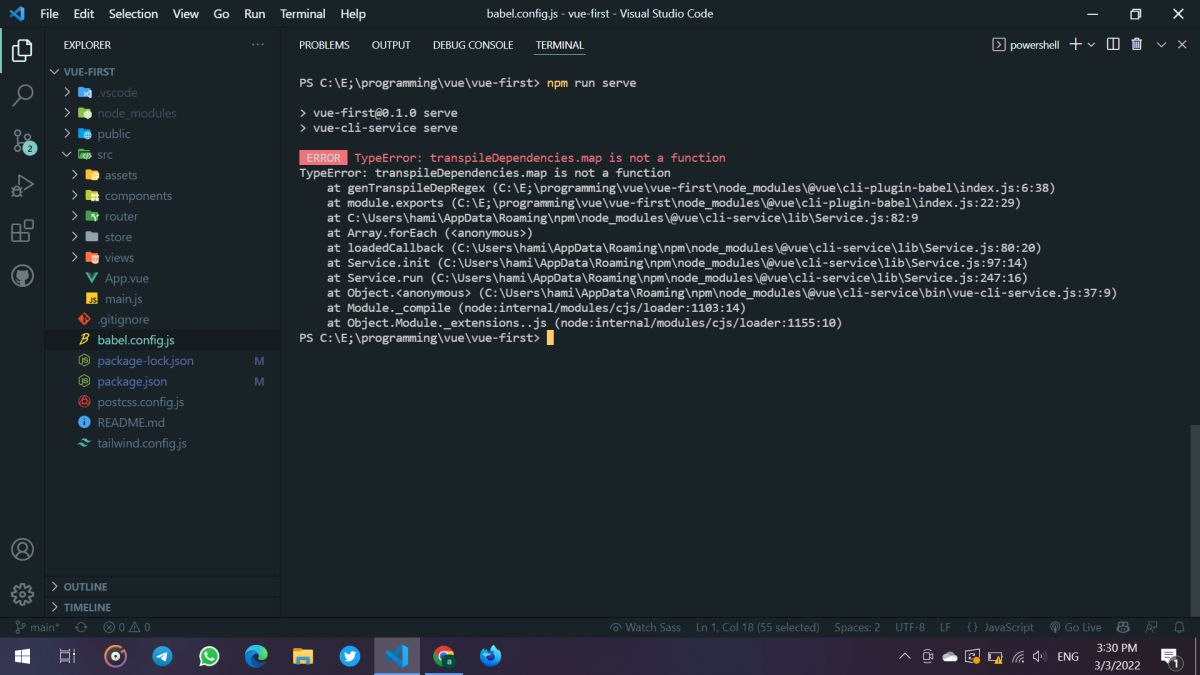Click Explorer more actions ellipsis

pyautogui.click(x=258, y=45)
